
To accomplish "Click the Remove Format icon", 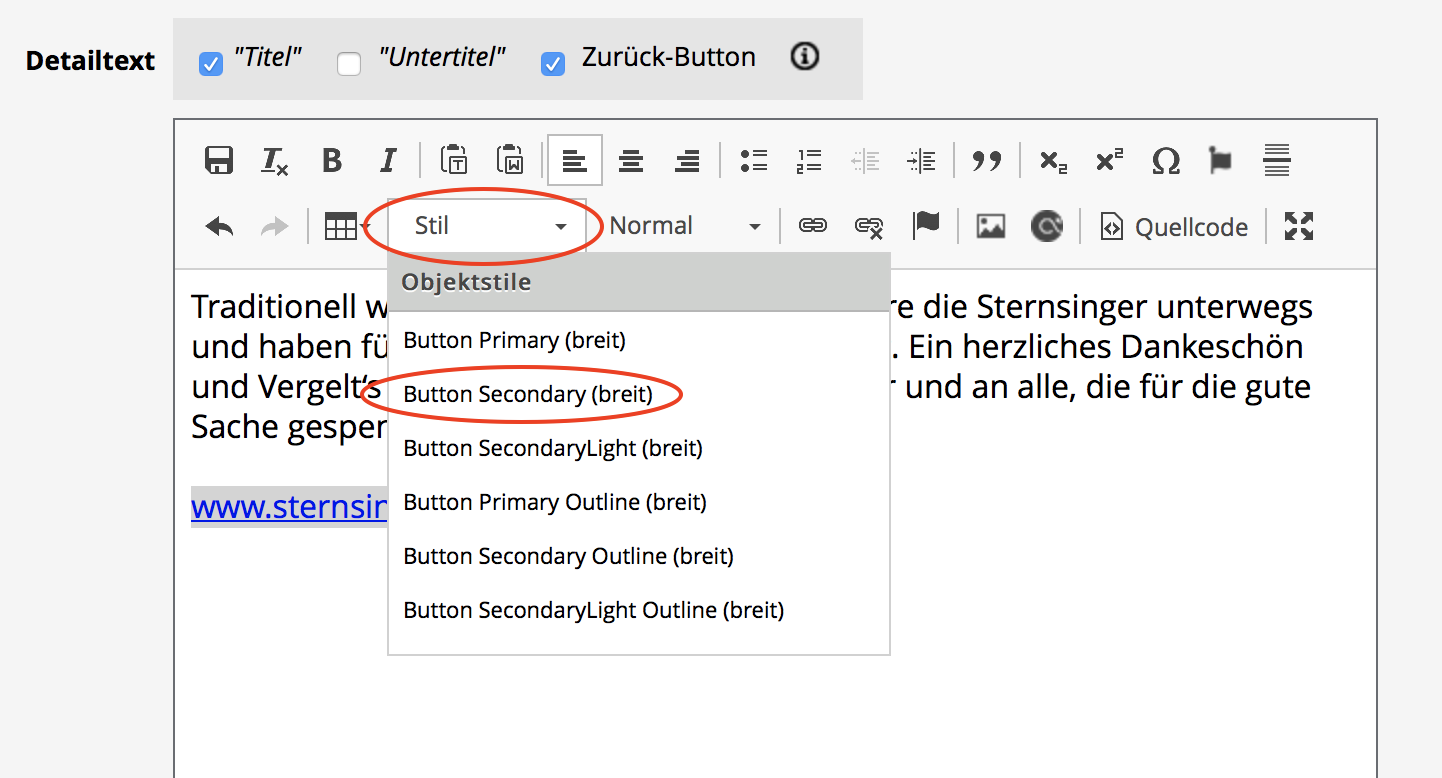I will (275, 161).
